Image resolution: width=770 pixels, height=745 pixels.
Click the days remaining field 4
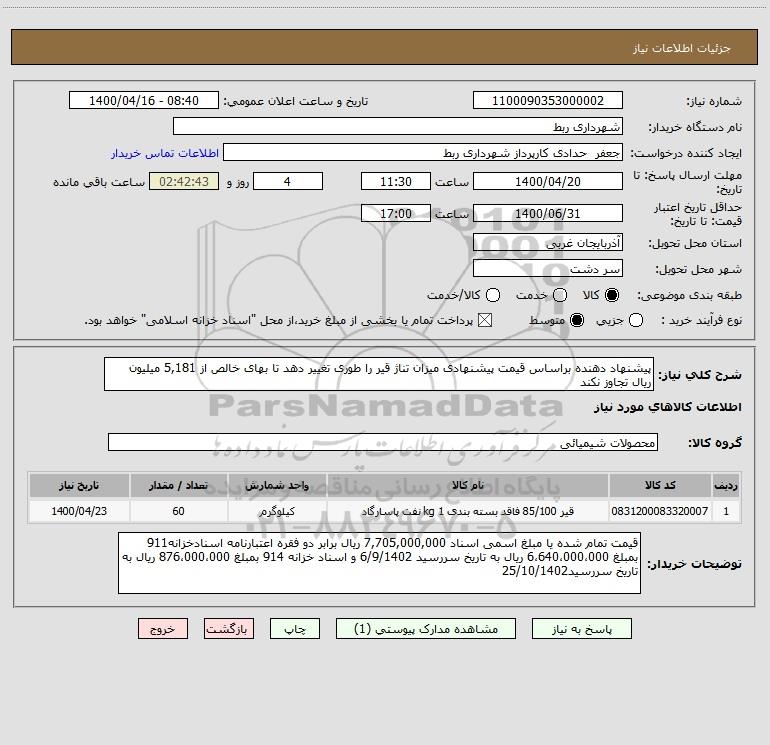click(x=288, y=181)
